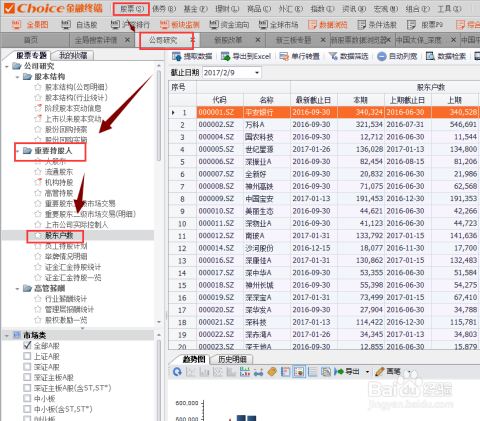The width and height of the screenshot is (480, 421).
Task: Collapse the 公司研究 root folder
Action: 7,67
